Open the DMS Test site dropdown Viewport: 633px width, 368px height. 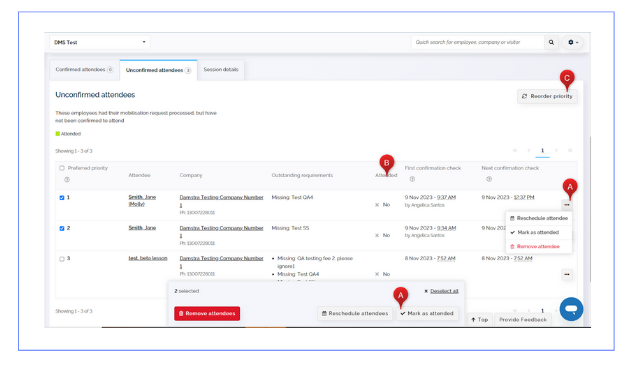pyautogui.click(x=100, y=42)
